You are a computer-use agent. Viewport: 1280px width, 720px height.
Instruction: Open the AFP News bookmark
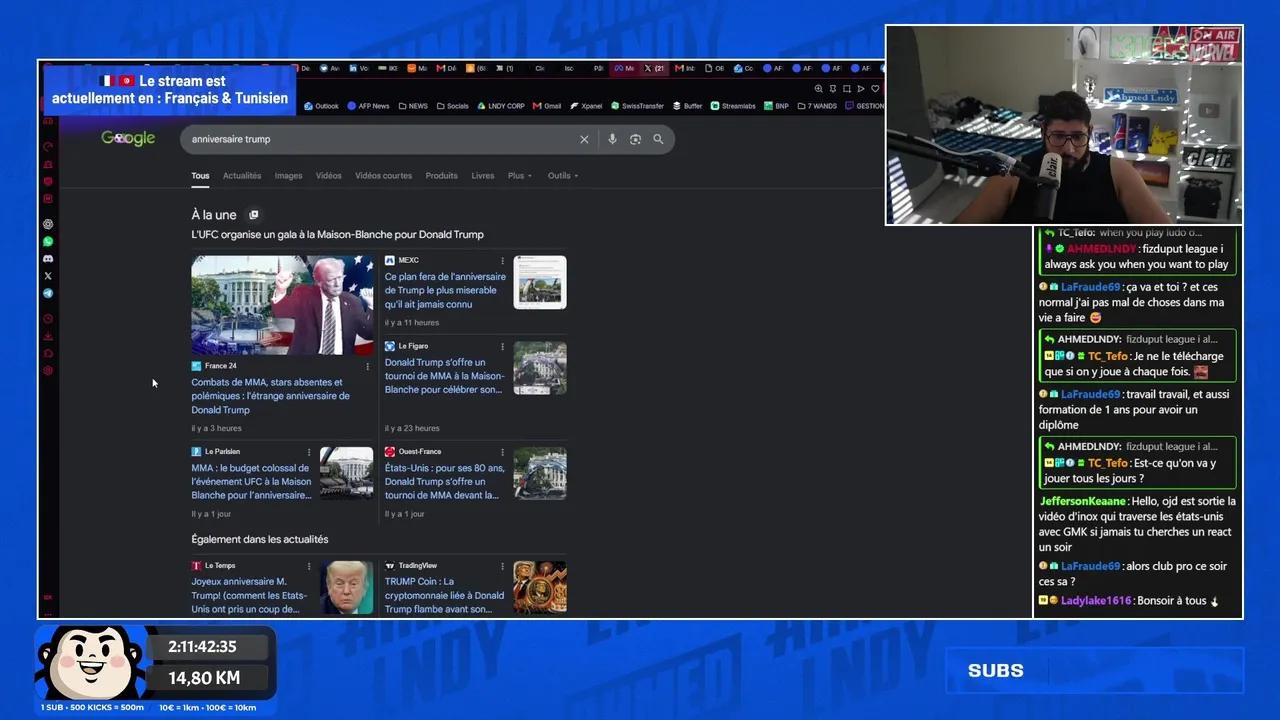pos(368,106)
